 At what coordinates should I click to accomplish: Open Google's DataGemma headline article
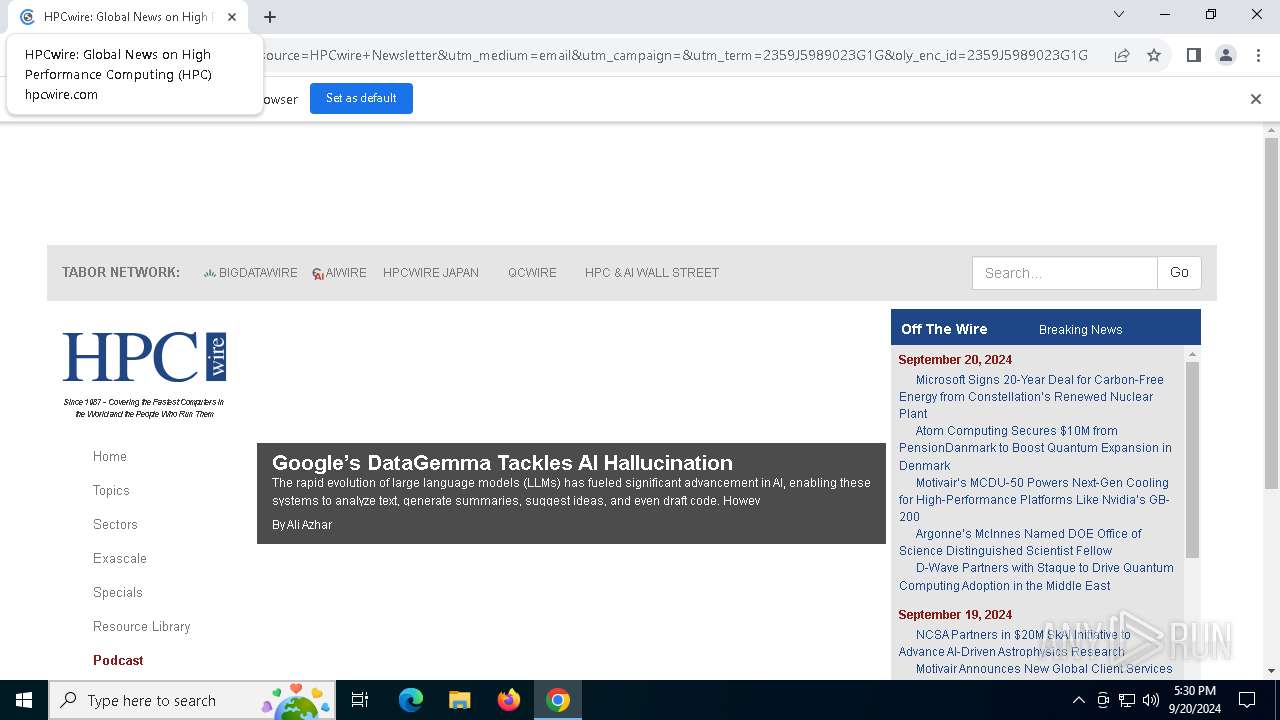502,463
